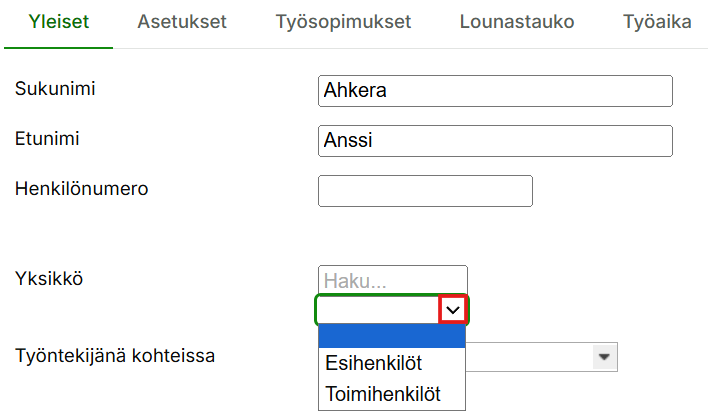
Task: Click the empty Henkilönumero input field
Action: click(x=425, y=191)
